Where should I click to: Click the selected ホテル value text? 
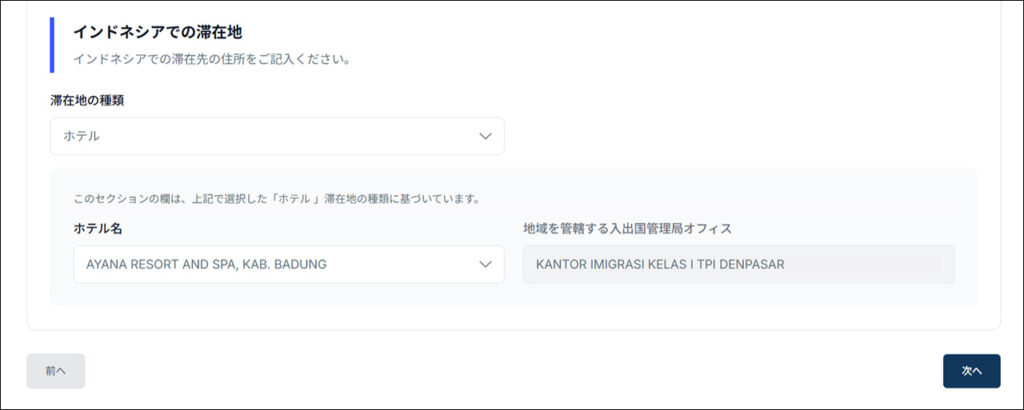point(81,136)
